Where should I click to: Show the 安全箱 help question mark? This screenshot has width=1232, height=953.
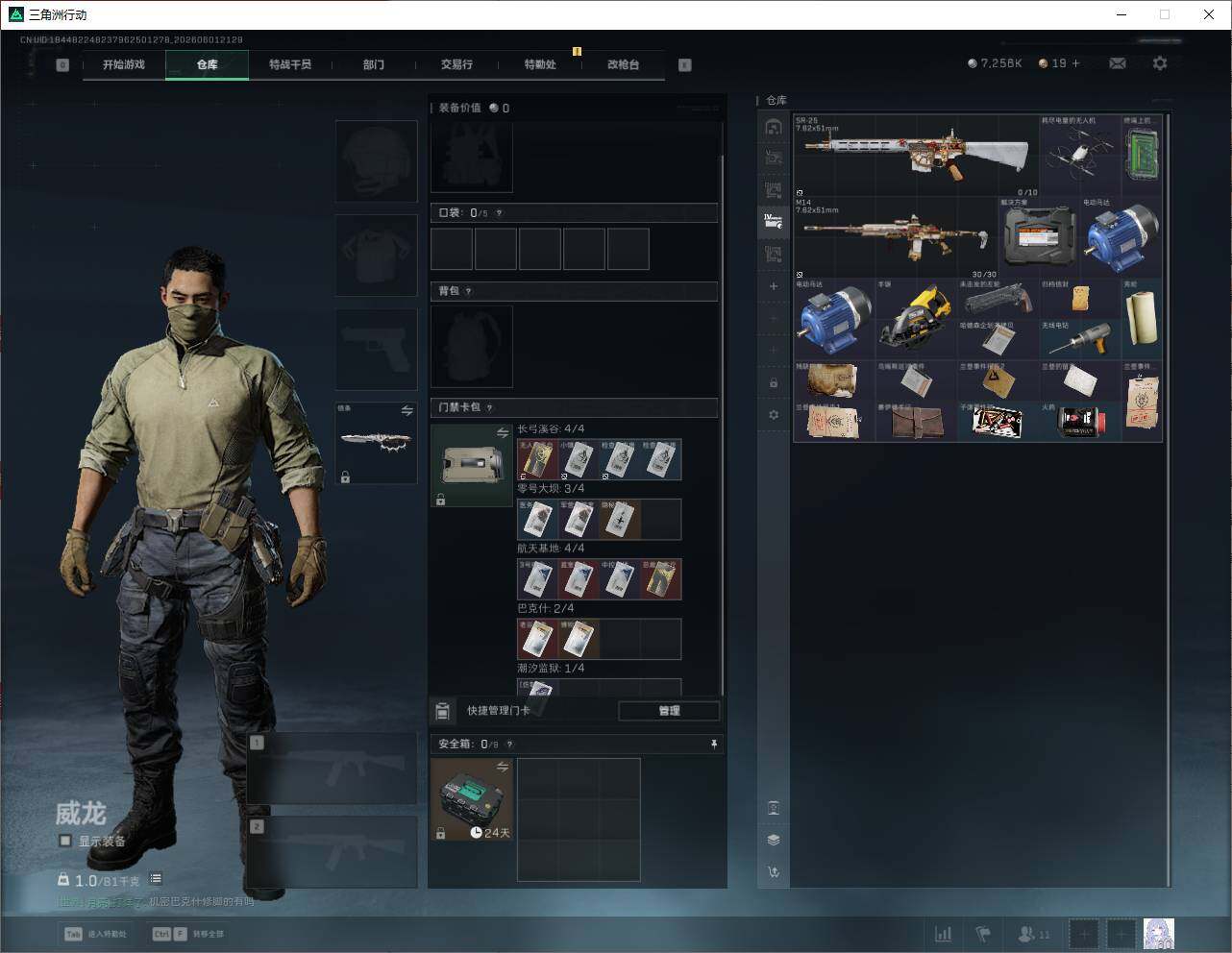coord(509,745)
